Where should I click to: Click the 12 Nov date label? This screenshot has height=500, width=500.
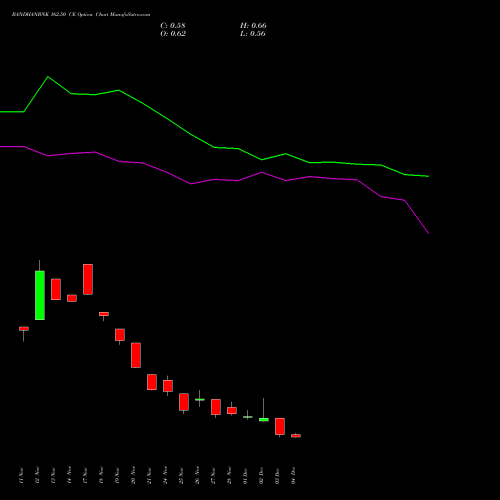(37, 475)
